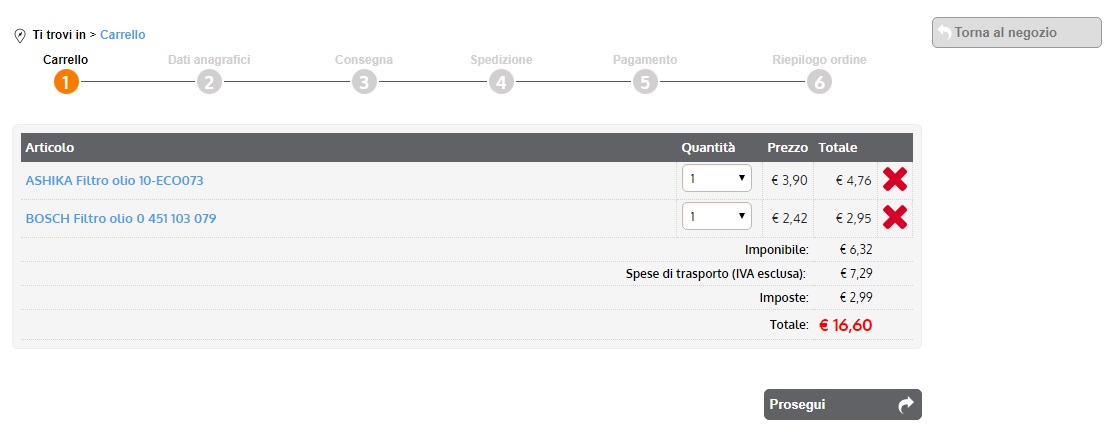
Task: Click the location pin icon
Action: (x=20, y=36)
